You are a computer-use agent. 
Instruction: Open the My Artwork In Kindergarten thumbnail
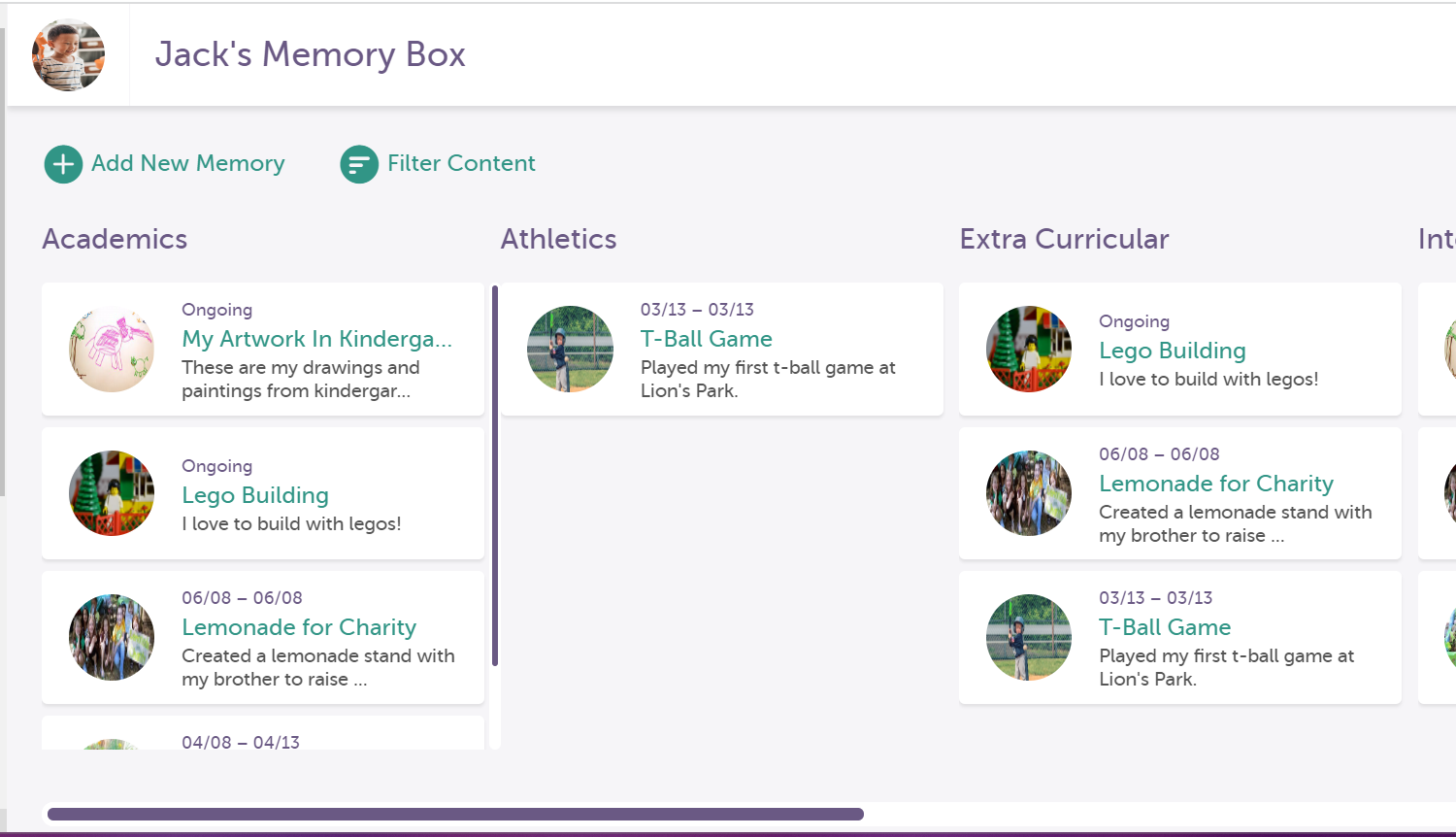click(x=112, y=350)
